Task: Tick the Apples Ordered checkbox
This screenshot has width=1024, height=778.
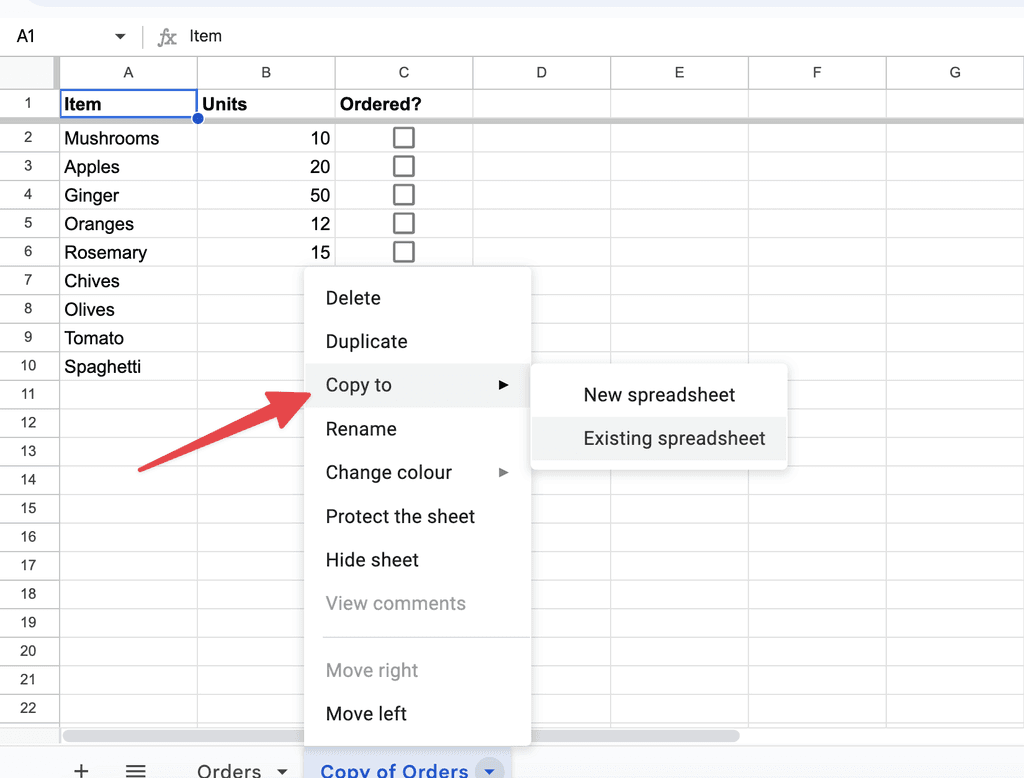Action: (x=403, y=166)
